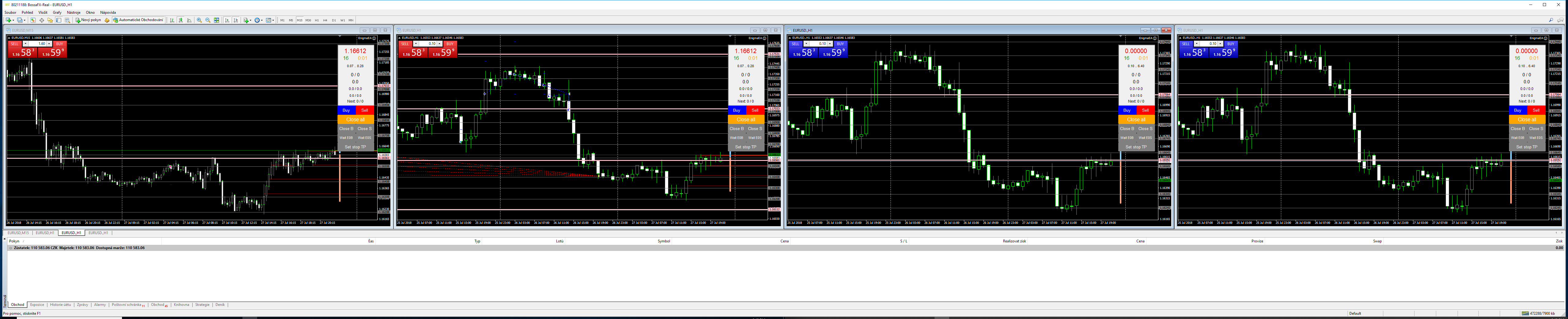This screenshot has width=1568, height=319.
Task: Open the Soubor menu
Action: click(x=10, y=12)
